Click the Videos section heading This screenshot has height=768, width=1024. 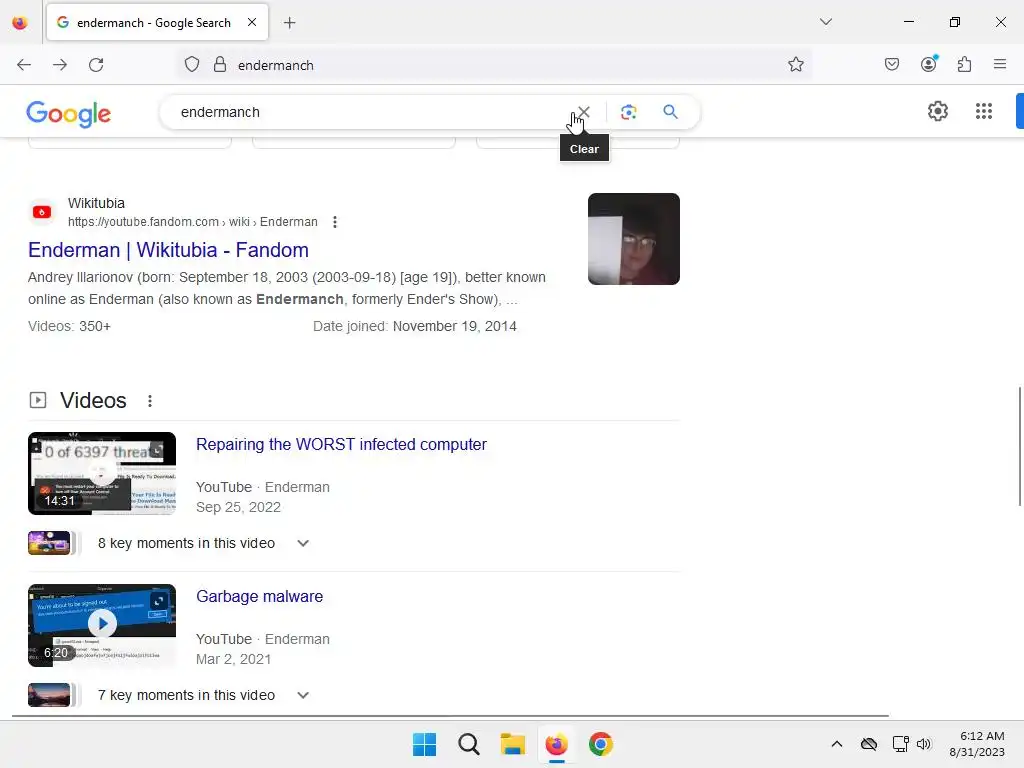[93, 400]
